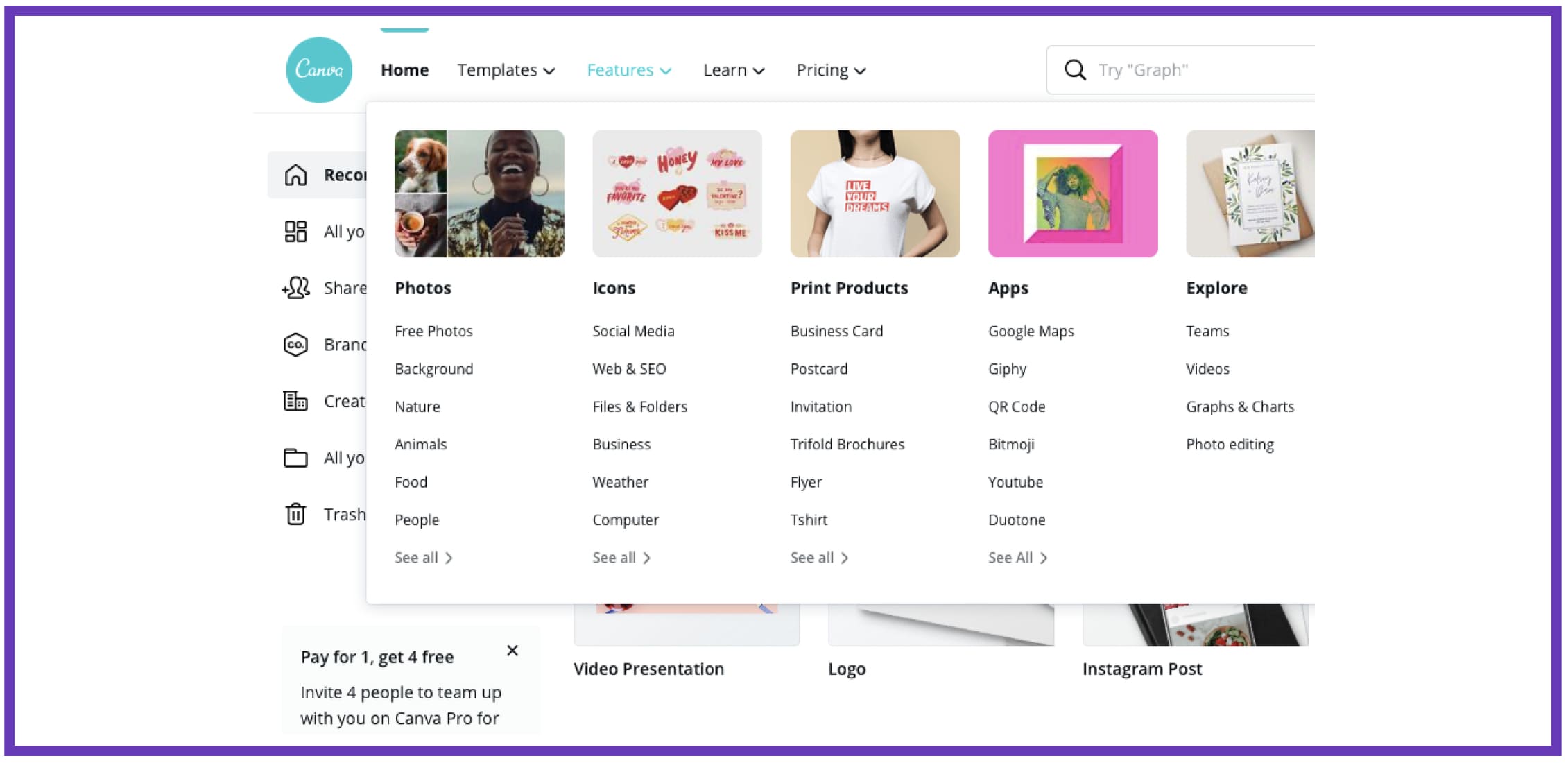Select QR Code from Apps section
The height and width of the screenshot is (763, 1568).
pyautogui.click(x=1016, y=406)
